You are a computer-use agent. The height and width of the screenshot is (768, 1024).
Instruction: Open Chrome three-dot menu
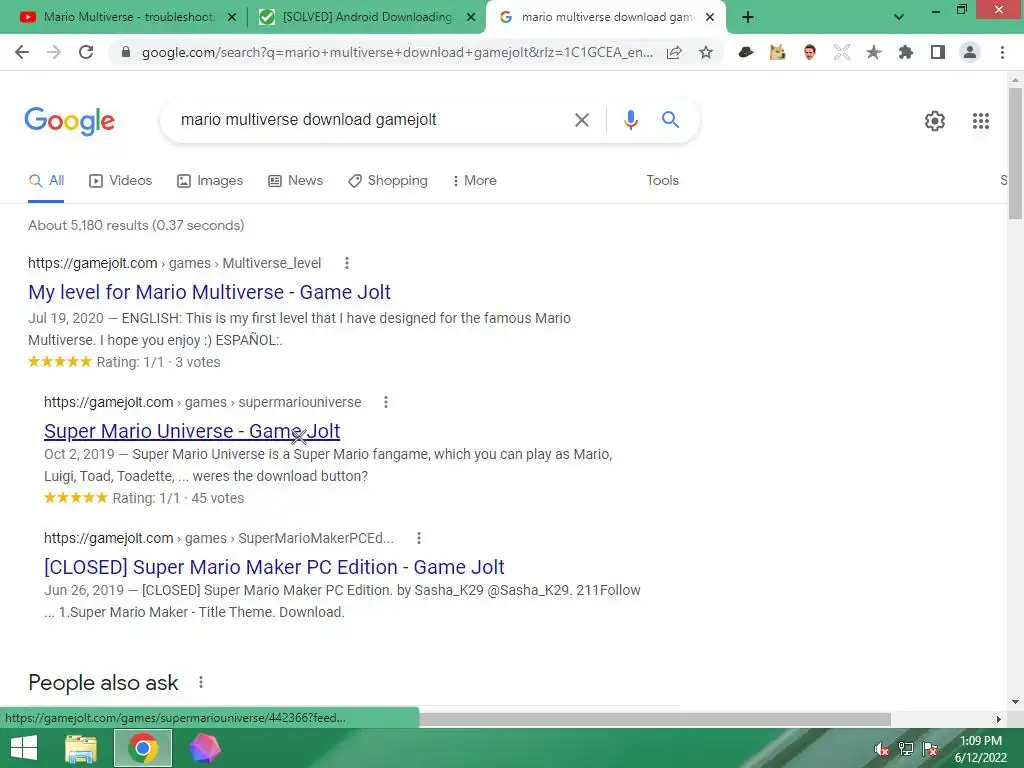pyautogui.click(x=1002, y=52)
